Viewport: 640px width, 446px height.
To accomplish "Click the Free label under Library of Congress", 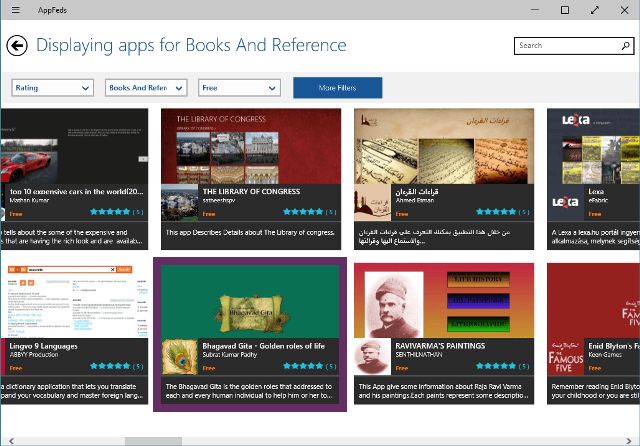I will [209, 214].
